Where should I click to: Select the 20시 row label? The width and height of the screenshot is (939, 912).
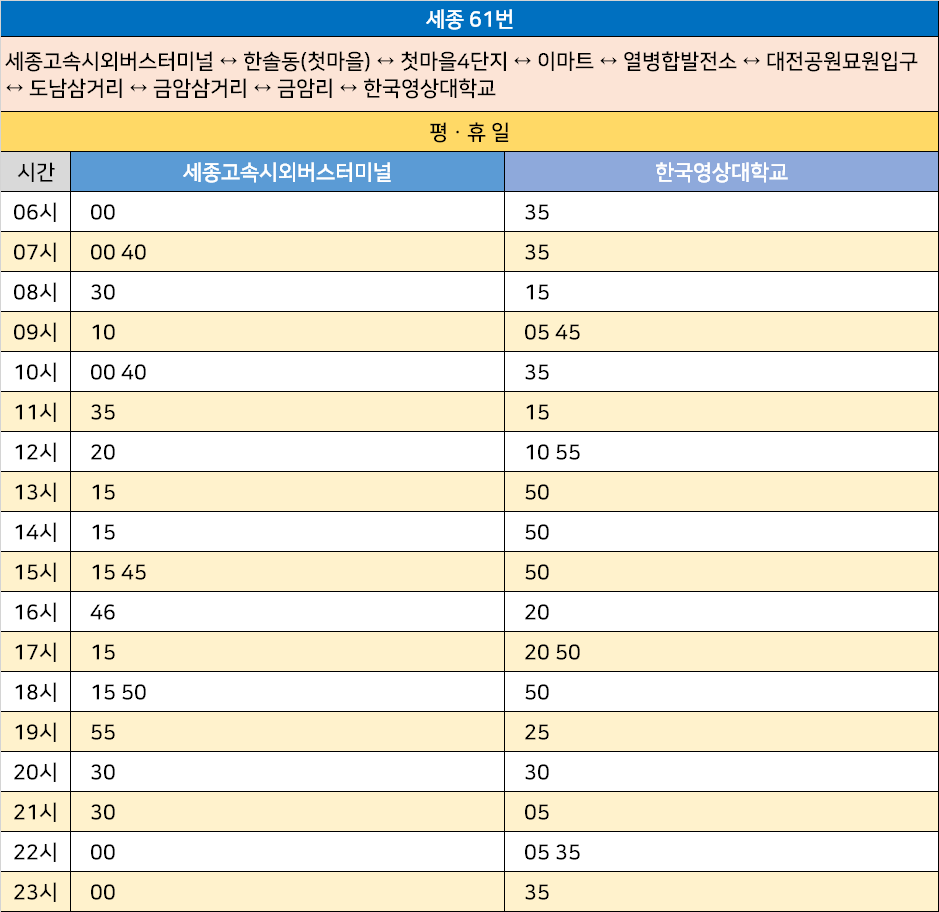(36, 772)
